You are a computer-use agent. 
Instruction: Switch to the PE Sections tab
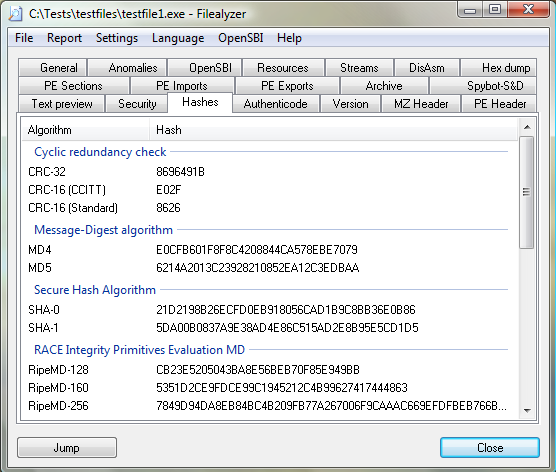(74, 86)
